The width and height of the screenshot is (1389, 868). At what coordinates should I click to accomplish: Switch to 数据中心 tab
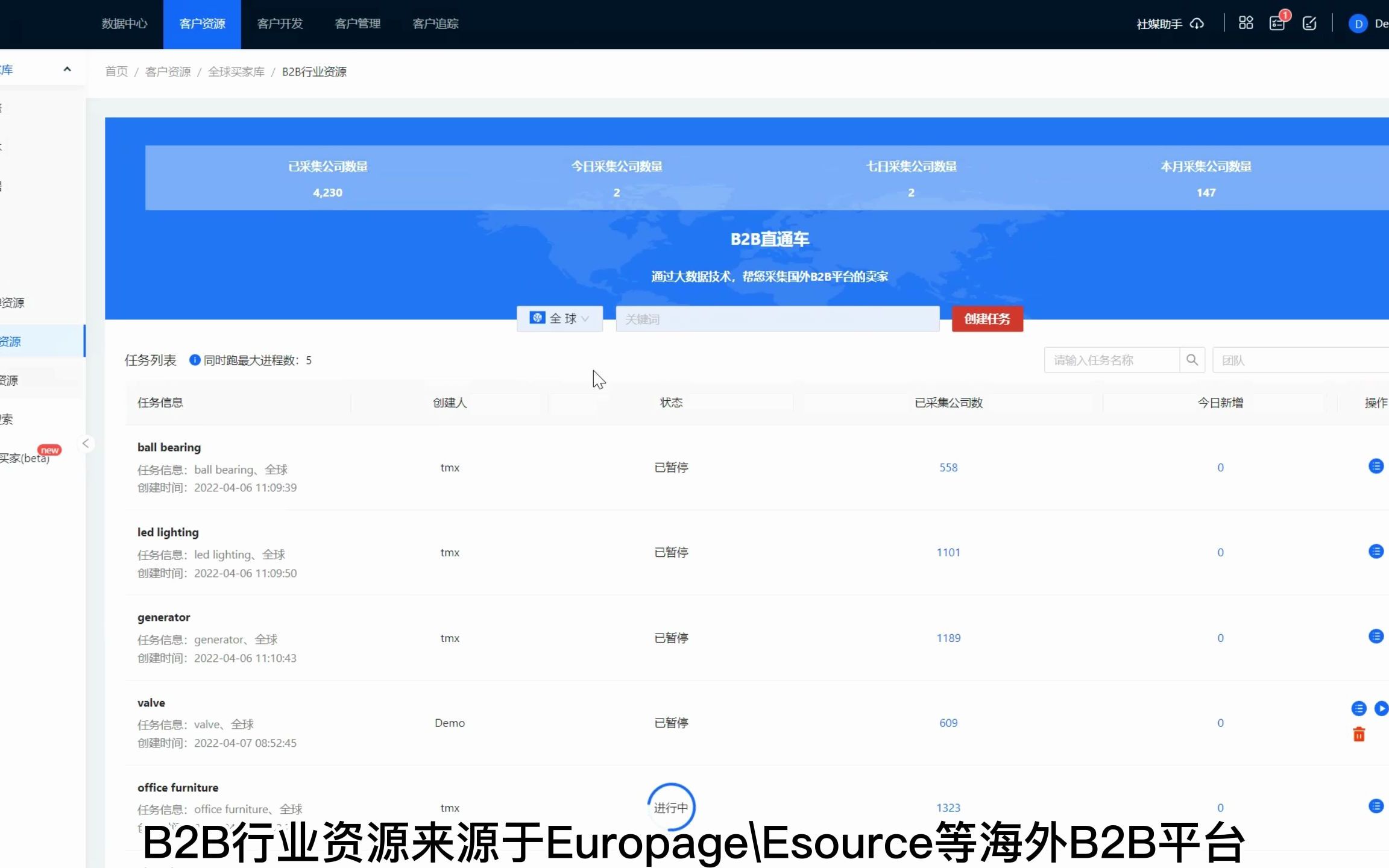pyautogui.click(x=124, y=24)
